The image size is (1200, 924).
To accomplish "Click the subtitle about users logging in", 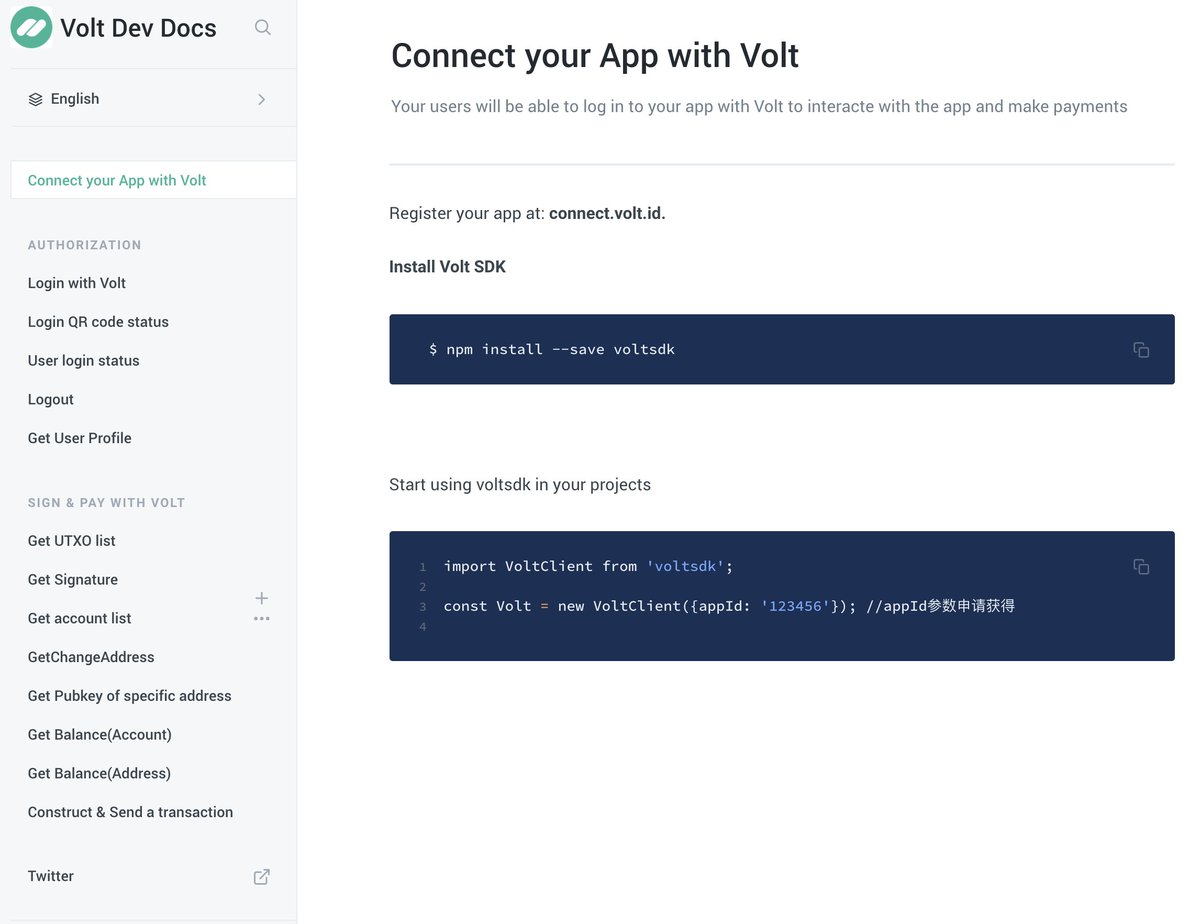I will (759, 106).
